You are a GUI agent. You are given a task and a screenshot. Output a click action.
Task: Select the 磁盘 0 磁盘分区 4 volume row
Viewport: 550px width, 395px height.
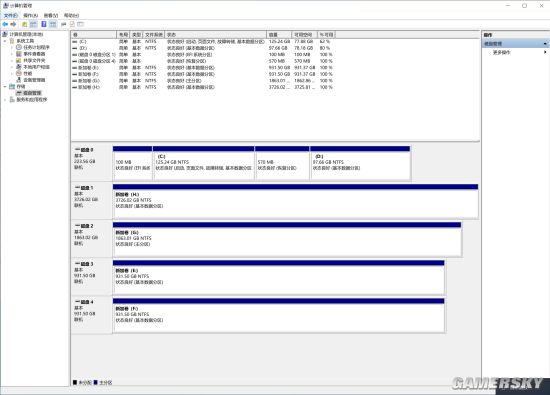(x=203, y=61)
